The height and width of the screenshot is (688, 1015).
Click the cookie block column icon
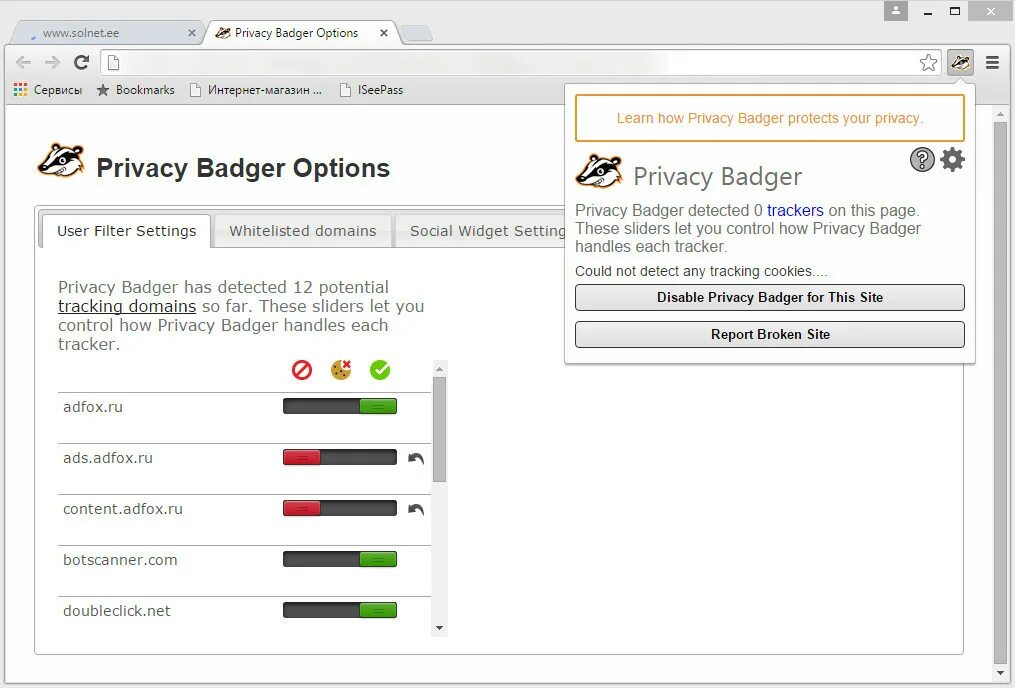point(341,370)
